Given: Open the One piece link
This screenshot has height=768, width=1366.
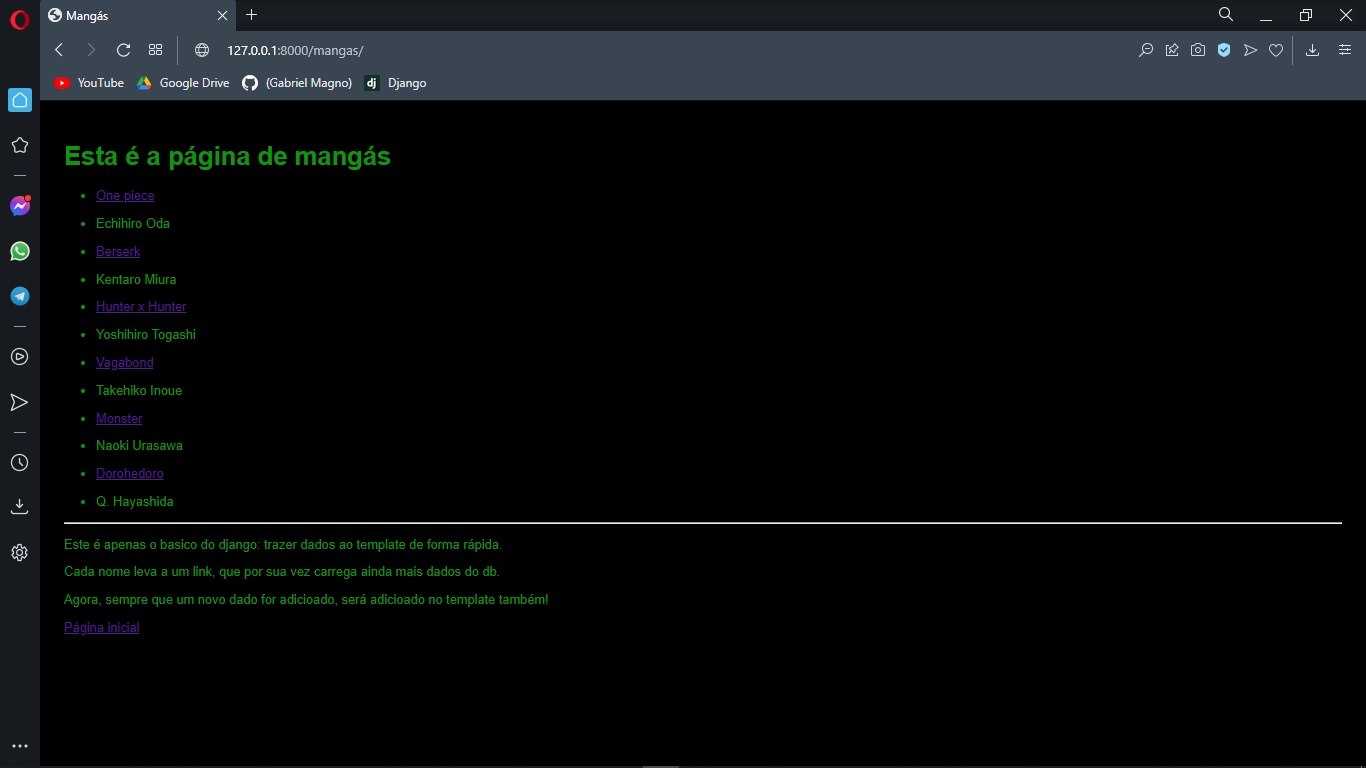Looking at the screenshot, I should pyautogui.click(x=125, y=195).
